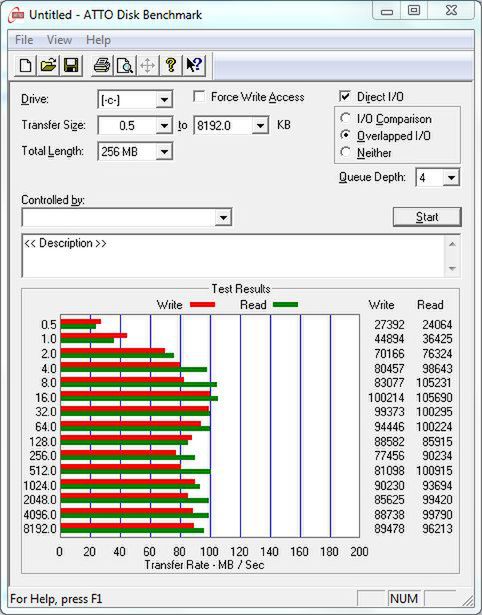
Task: Click the red Write legend swatch
Action: click(202, 305)
